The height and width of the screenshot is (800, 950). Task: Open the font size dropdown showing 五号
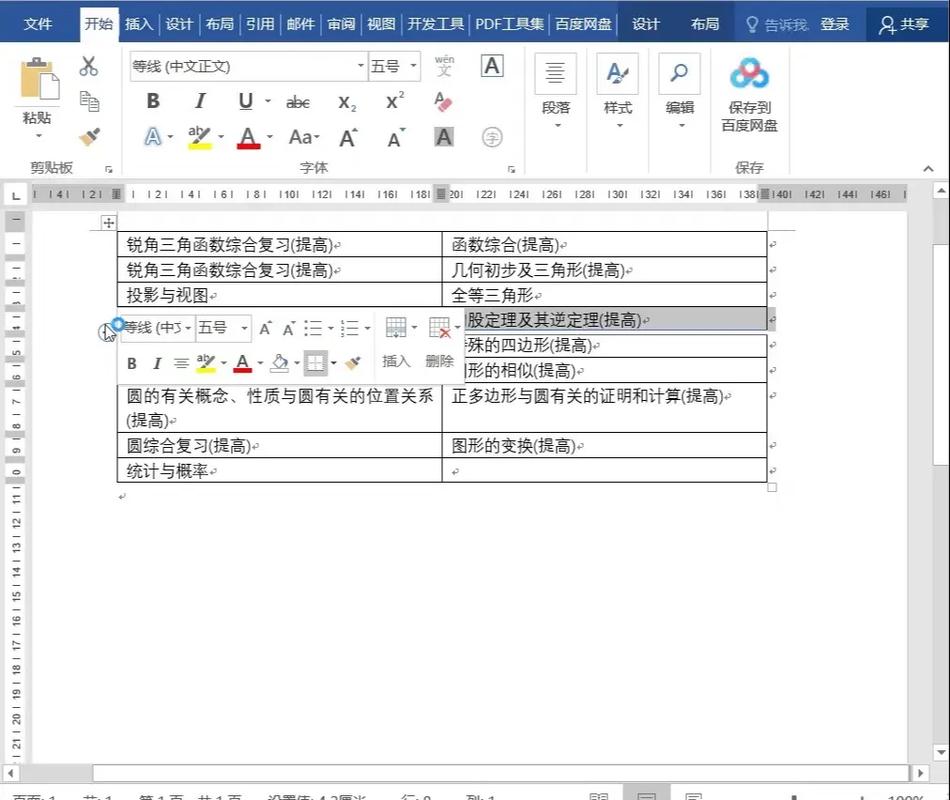[413, 66]
